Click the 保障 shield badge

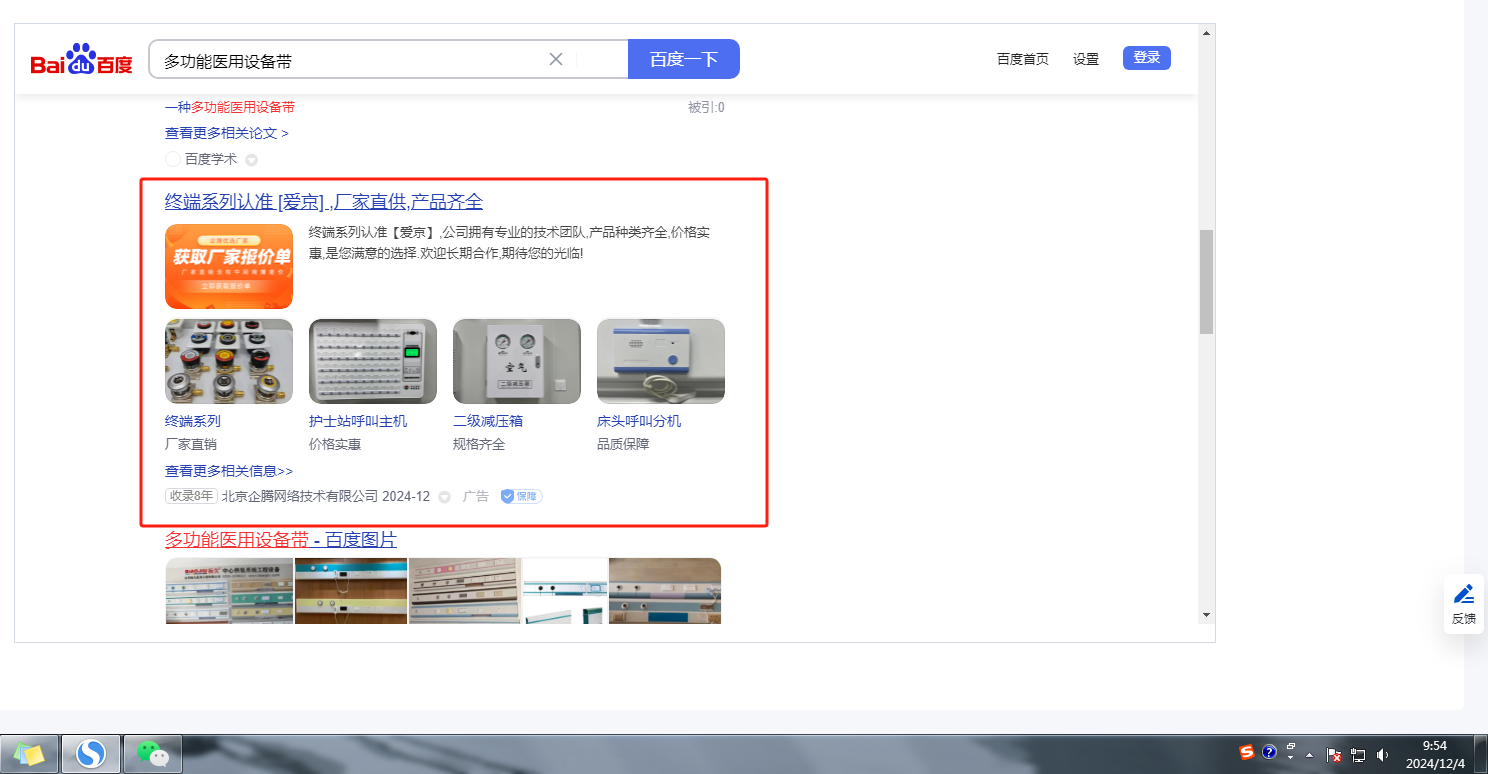pos(521,496)
